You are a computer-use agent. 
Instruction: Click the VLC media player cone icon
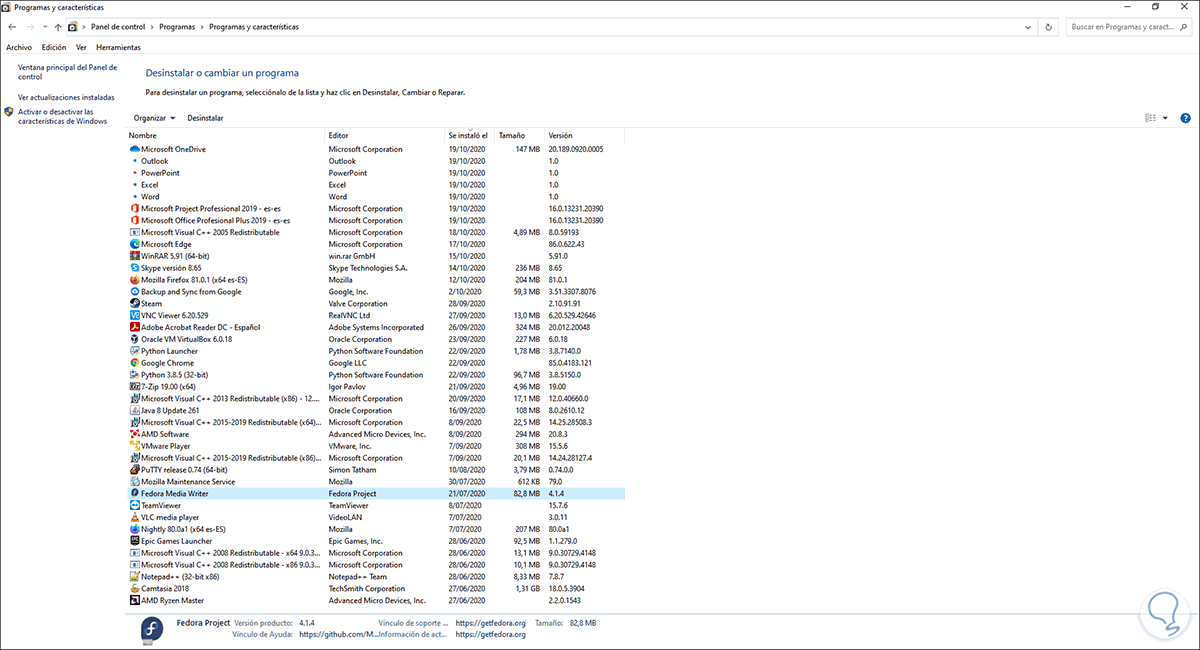(134, 517)
